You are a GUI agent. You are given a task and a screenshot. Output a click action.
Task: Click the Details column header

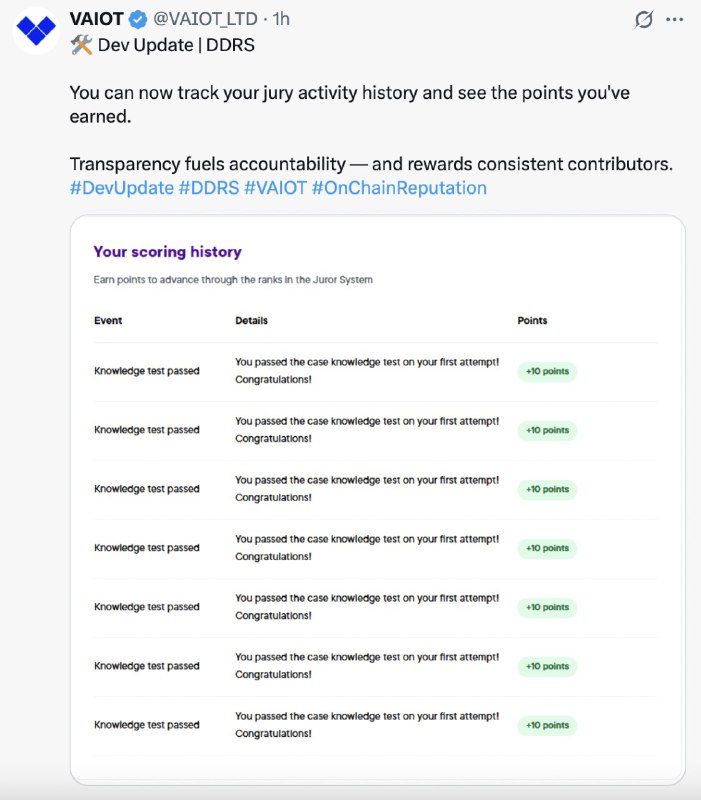pyautogui.click(x=252, y=320)
